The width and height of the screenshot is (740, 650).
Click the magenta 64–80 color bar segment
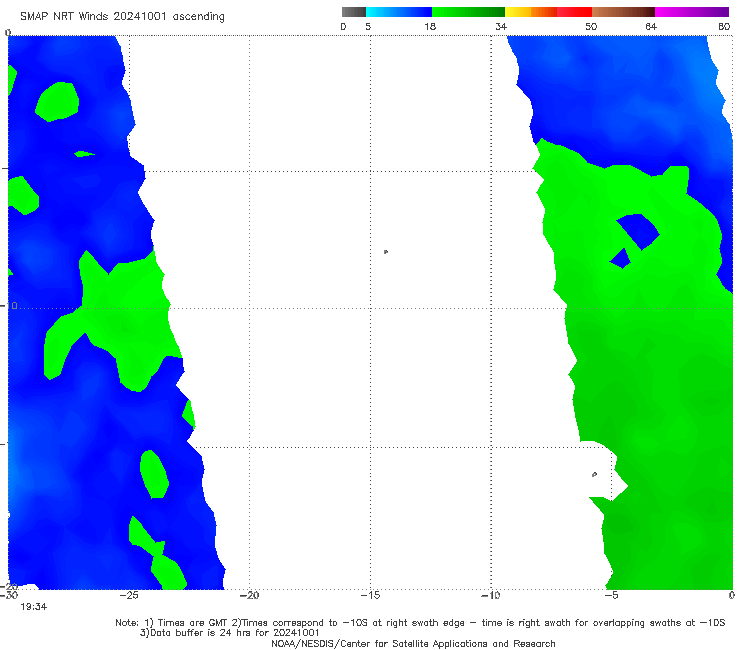pyautogui.click(x=692, y=12)
